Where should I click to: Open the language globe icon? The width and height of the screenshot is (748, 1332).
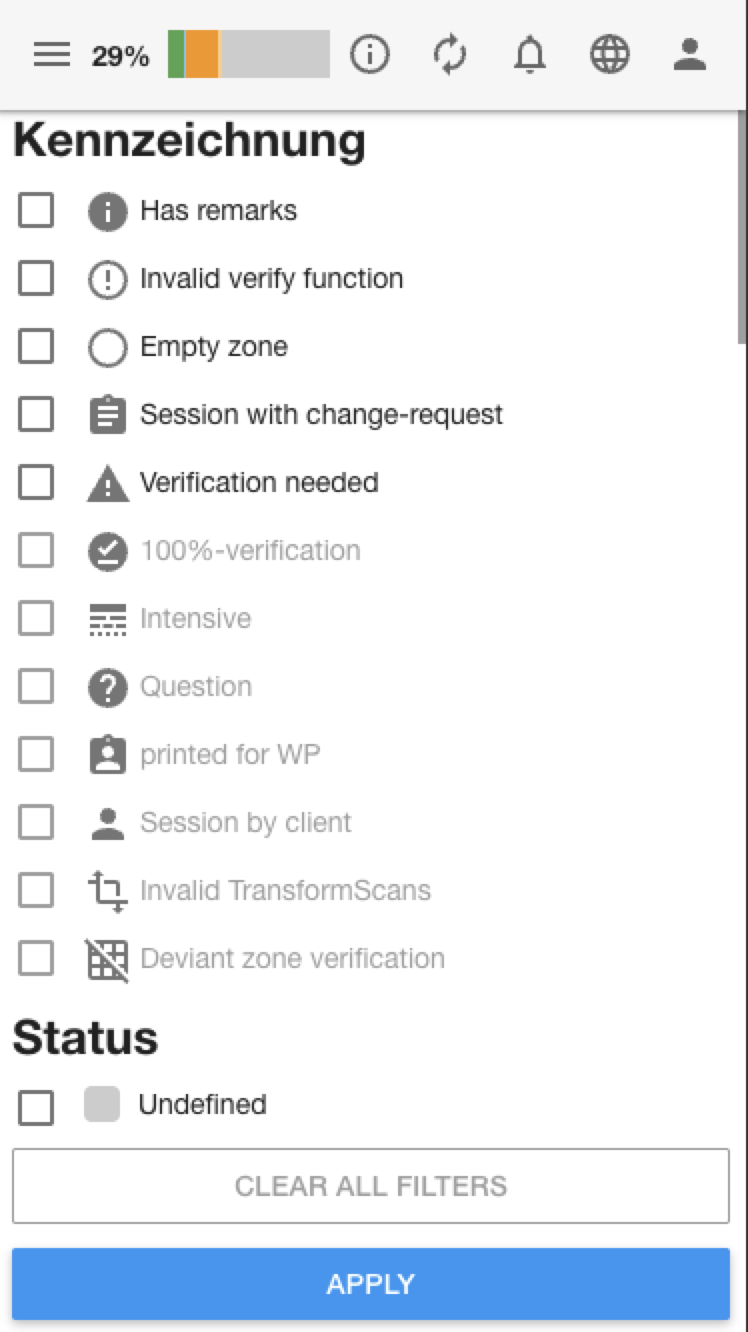pos(610,55)
